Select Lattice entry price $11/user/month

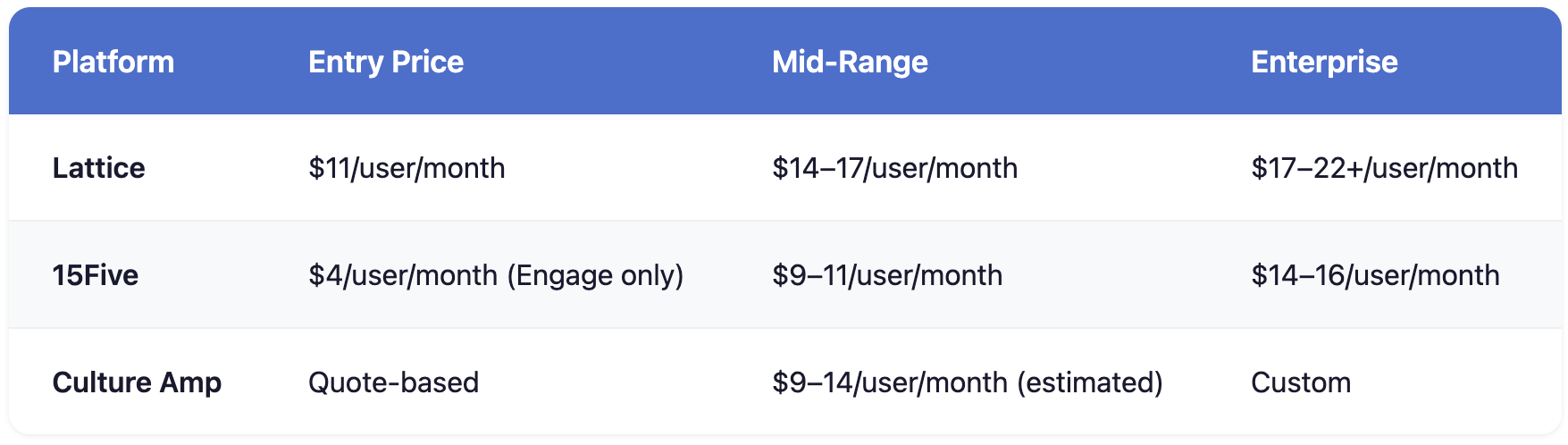tap(407, 168)
